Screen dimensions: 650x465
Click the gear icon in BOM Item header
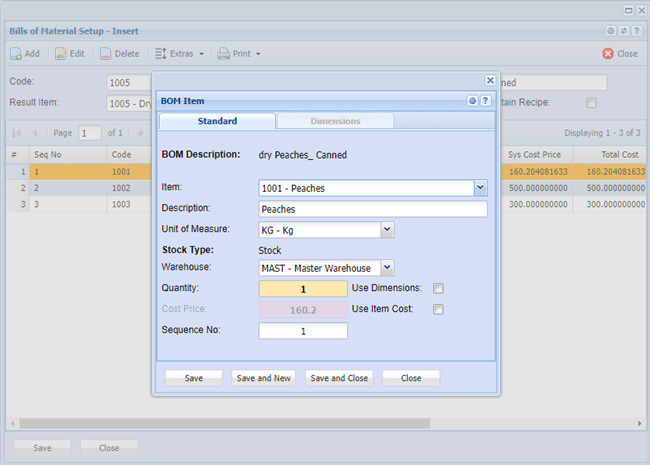point(473,101)
